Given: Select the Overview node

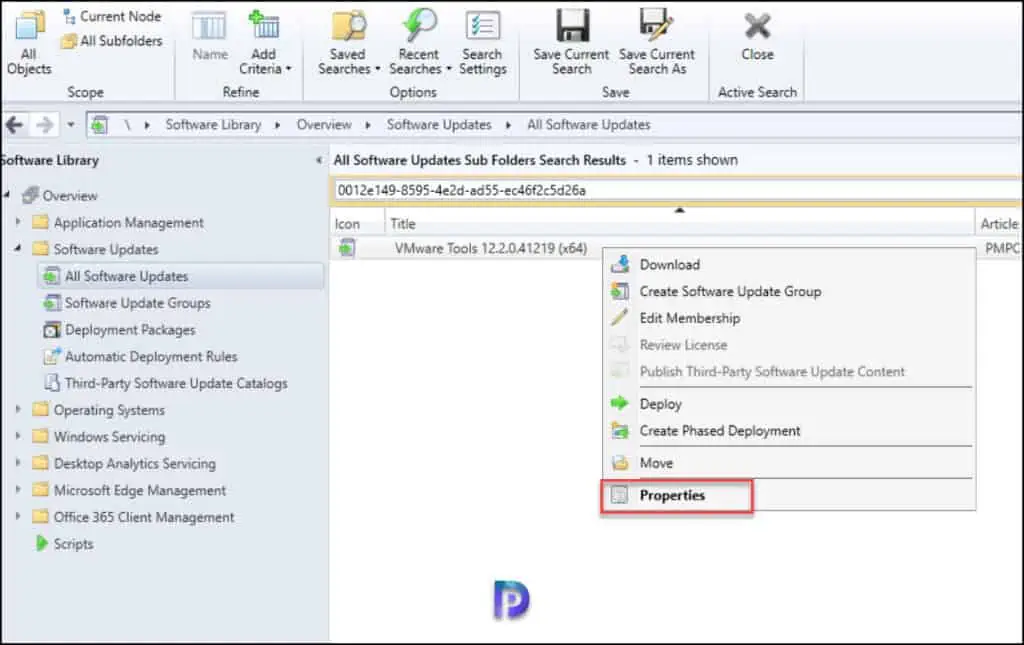Looking at the screenshot, I should point(60,196).
